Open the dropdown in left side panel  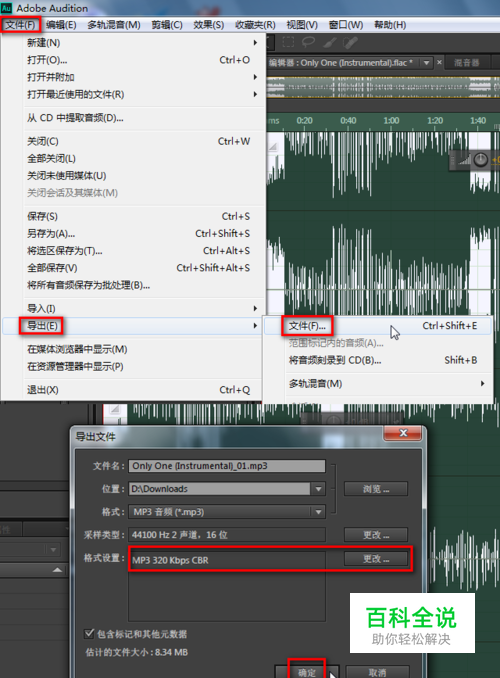click(53, 550)
